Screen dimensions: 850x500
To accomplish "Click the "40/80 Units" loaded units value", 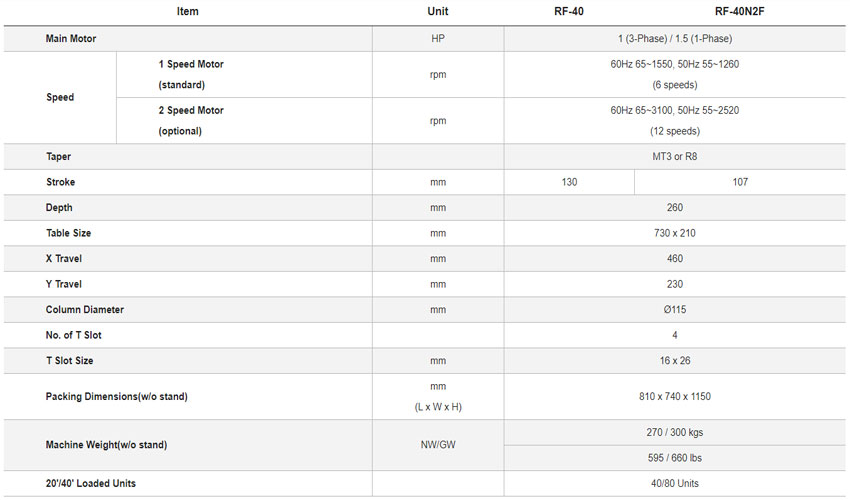I will pos(674,484).
